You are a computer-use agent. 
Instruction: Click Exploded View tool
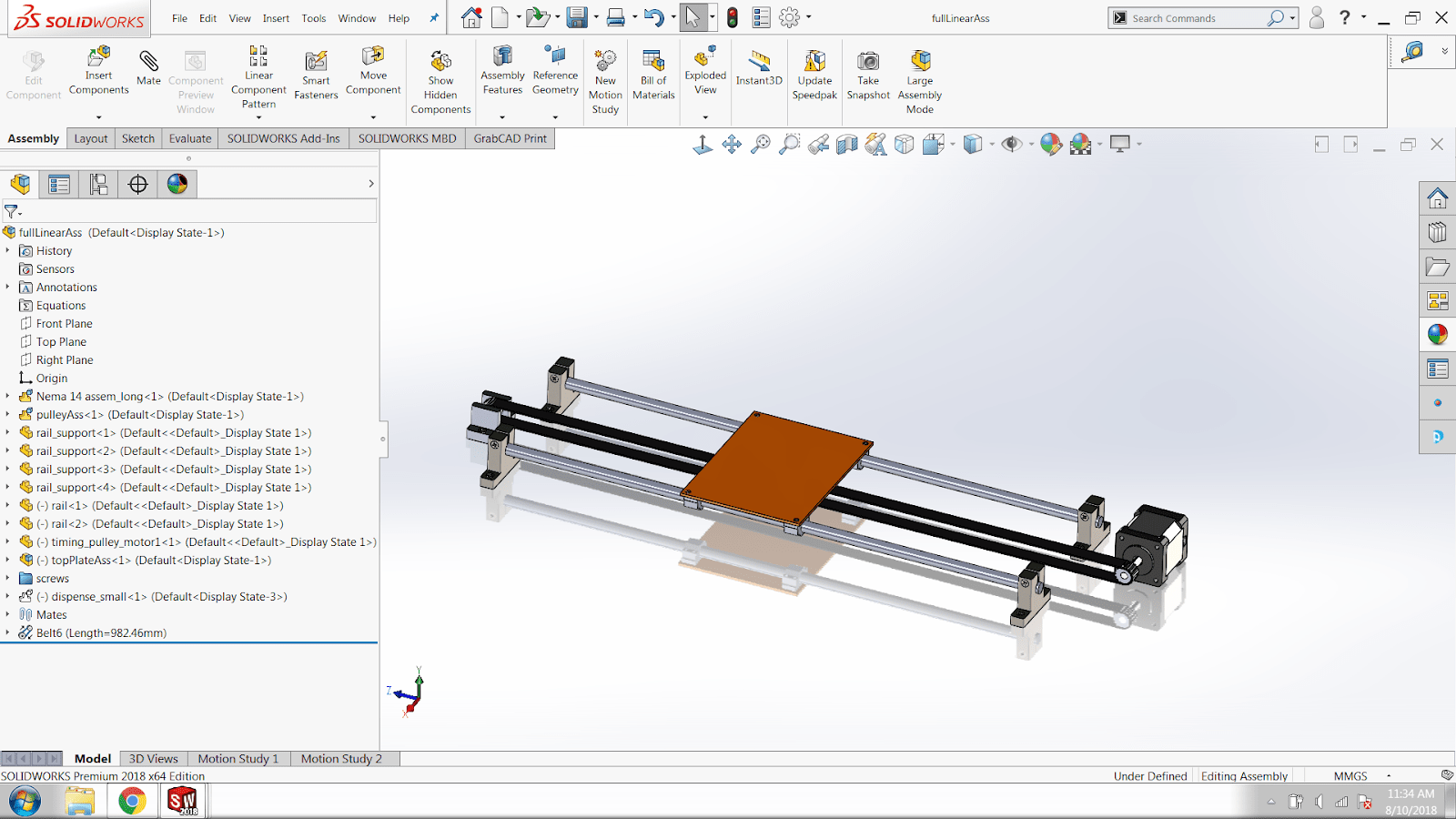click(x=705, y=71)
